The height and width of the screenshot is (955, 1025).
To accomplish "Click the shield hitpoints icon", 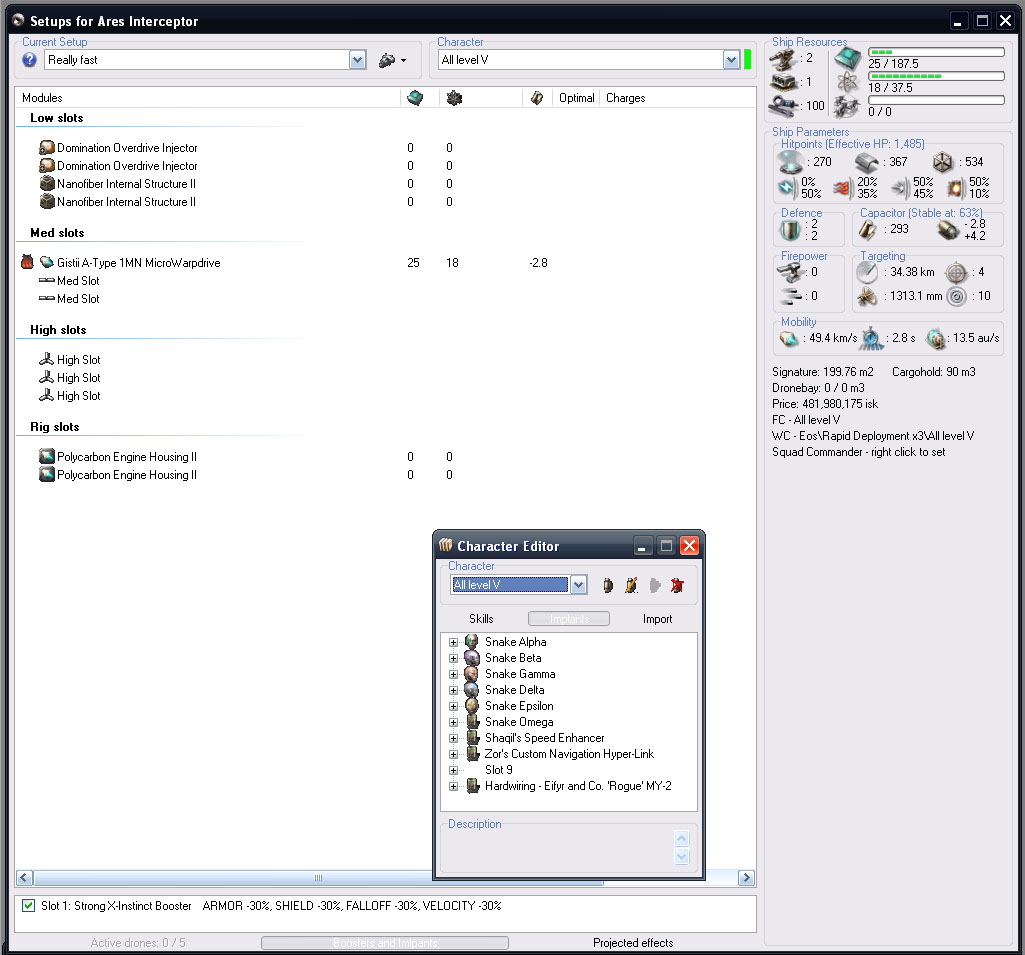I will pyautogui.click(x=790, y=161).
